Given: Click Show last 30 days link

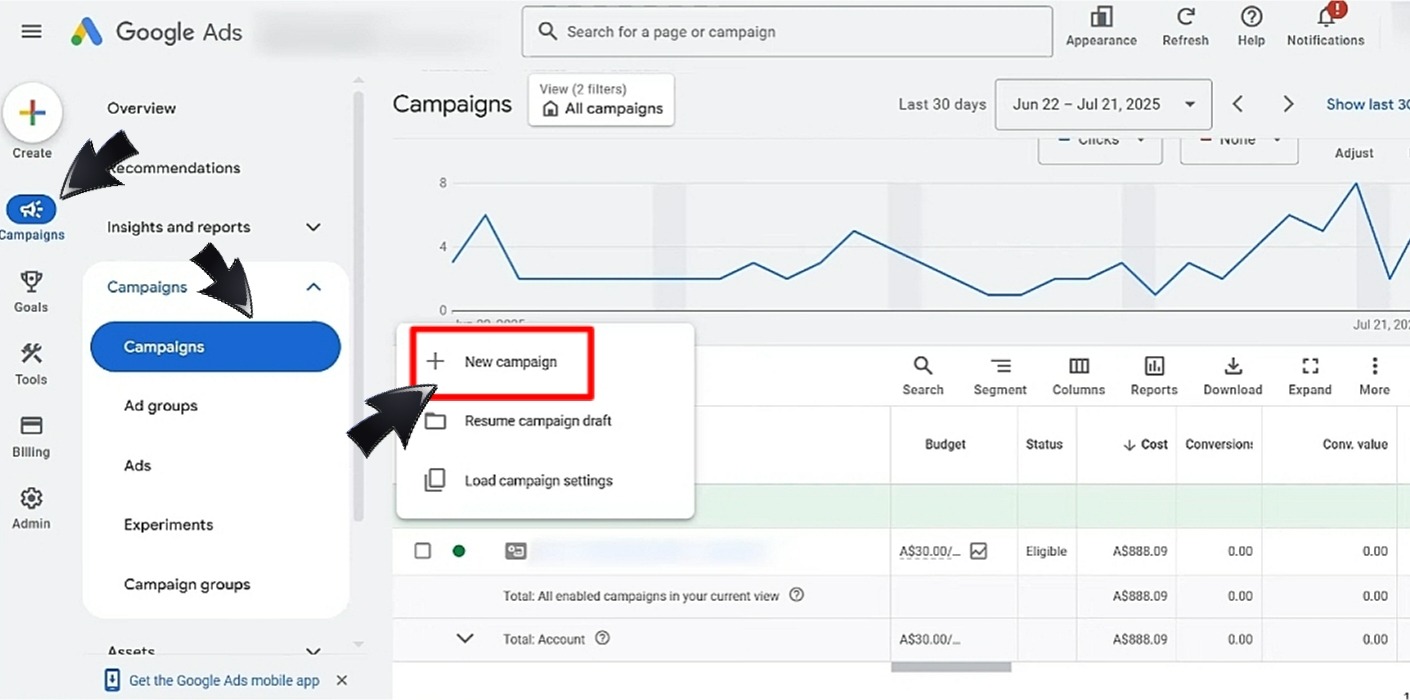Looking at the screenshot, I should click(1366, 104).
